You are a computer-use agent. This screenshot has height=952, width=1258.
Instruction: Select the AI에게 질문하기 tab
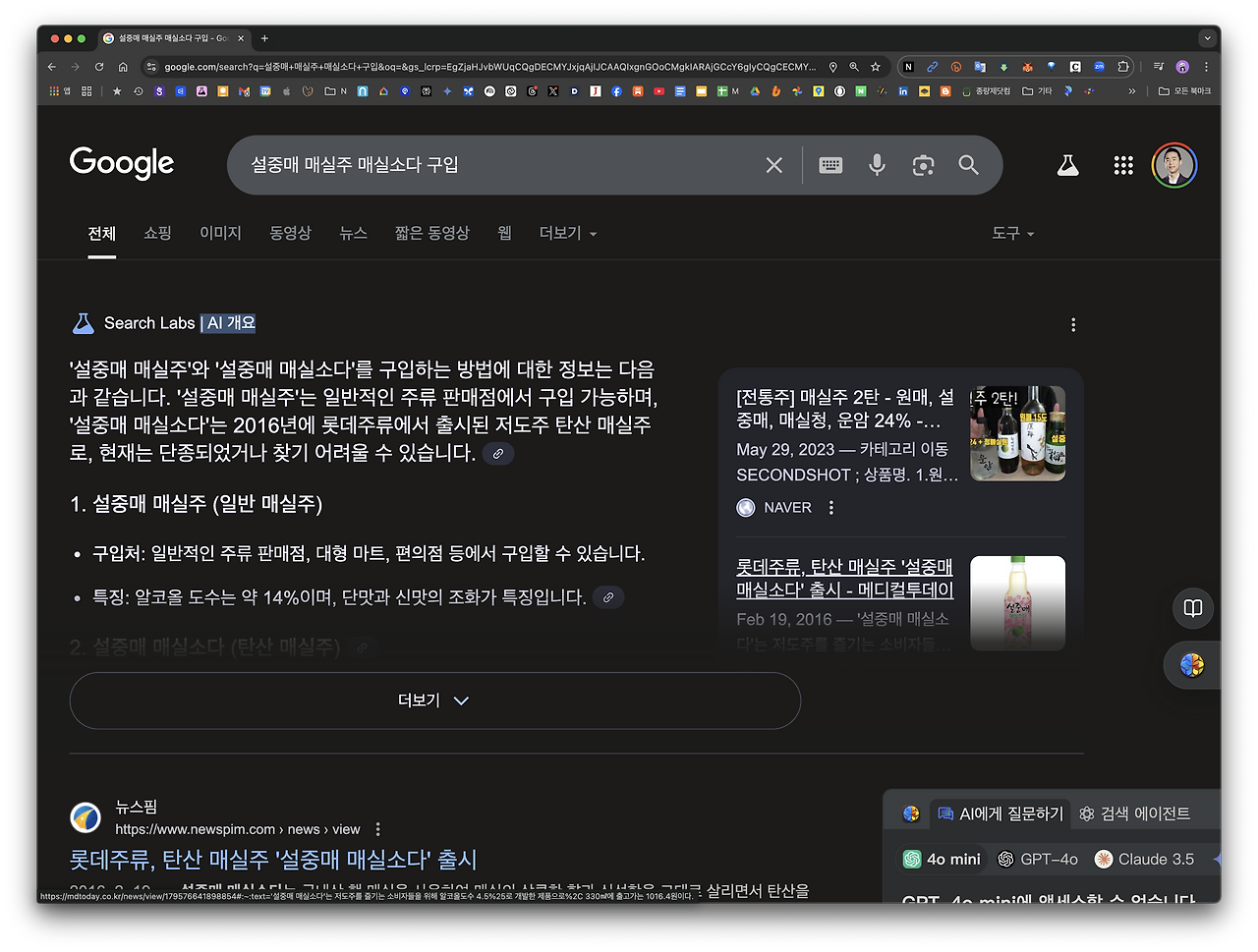tap(1001, 813)
